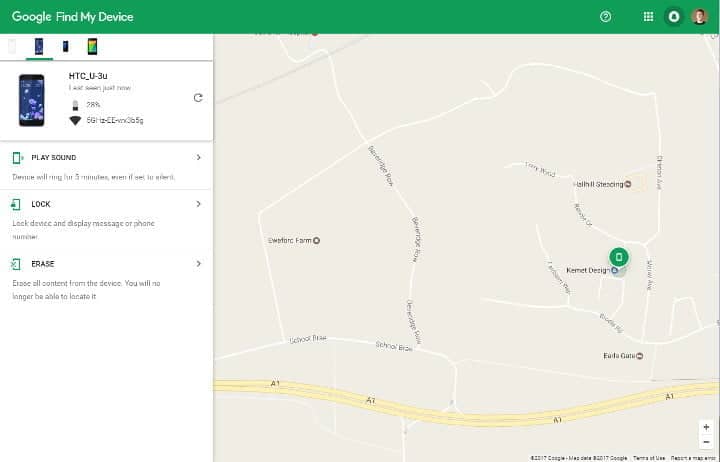This screenshot has width=720, height=462.
Task: Click the Erase device icon
Action: (x=17, y=264)
